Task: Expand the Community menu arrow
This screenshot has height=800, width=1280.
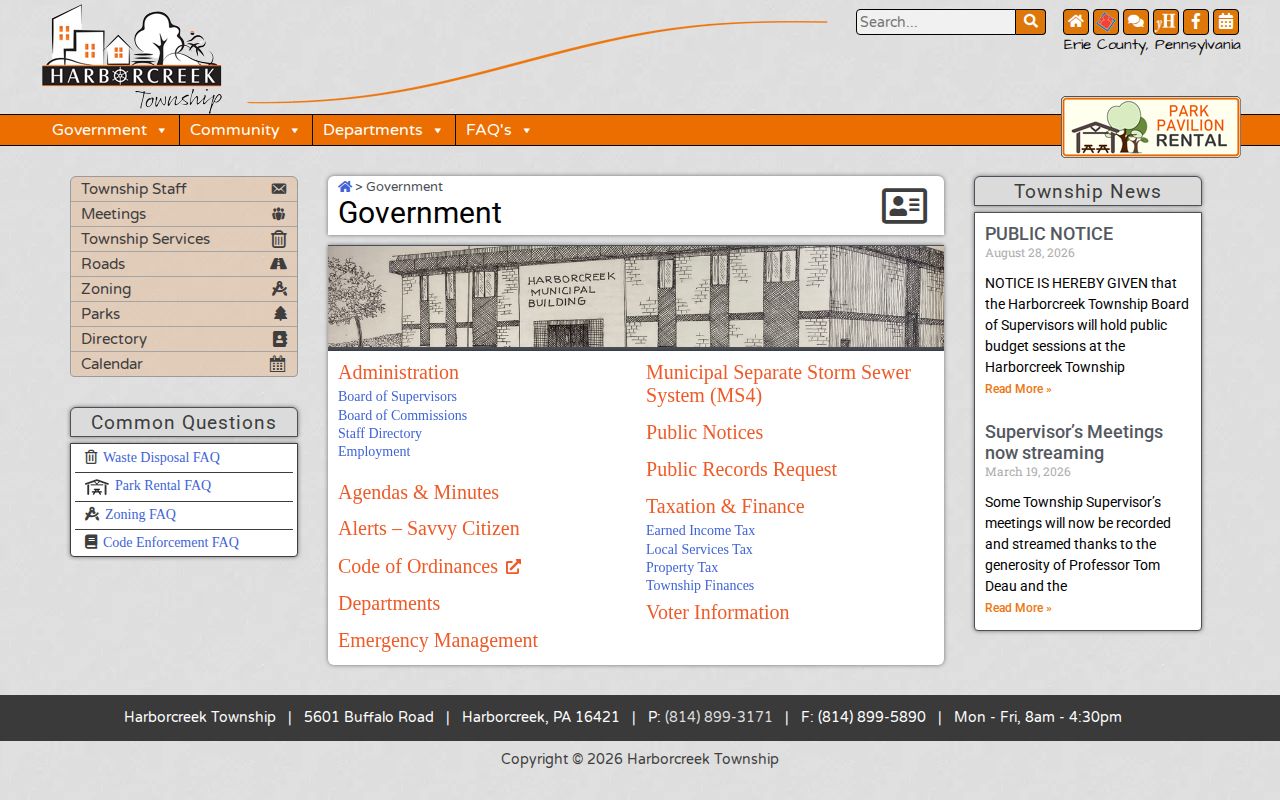Action: point(294,131)
